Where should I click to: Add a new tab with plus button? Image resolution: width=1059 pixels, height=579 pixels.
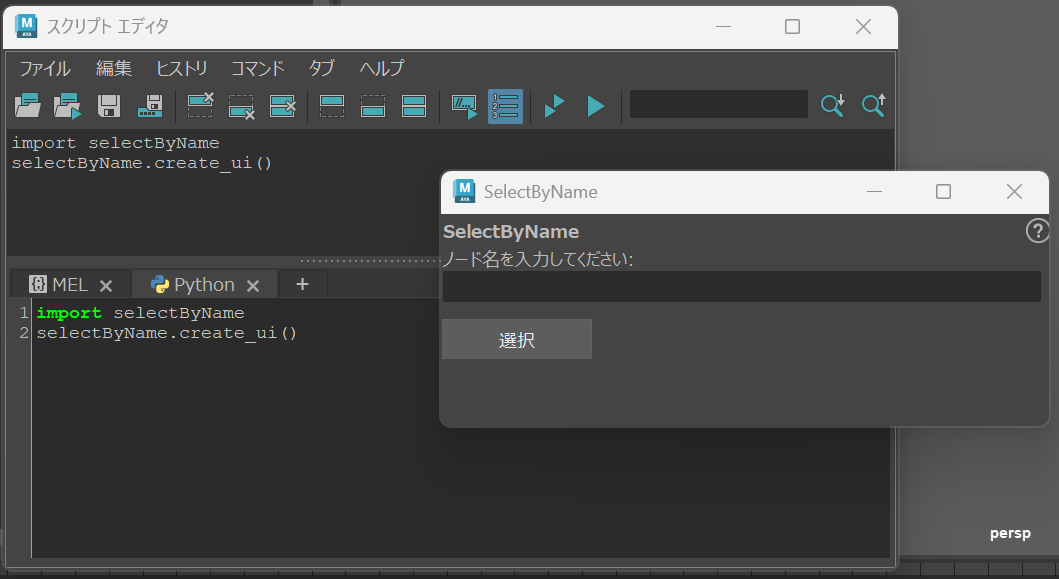(x=302, y=285)
